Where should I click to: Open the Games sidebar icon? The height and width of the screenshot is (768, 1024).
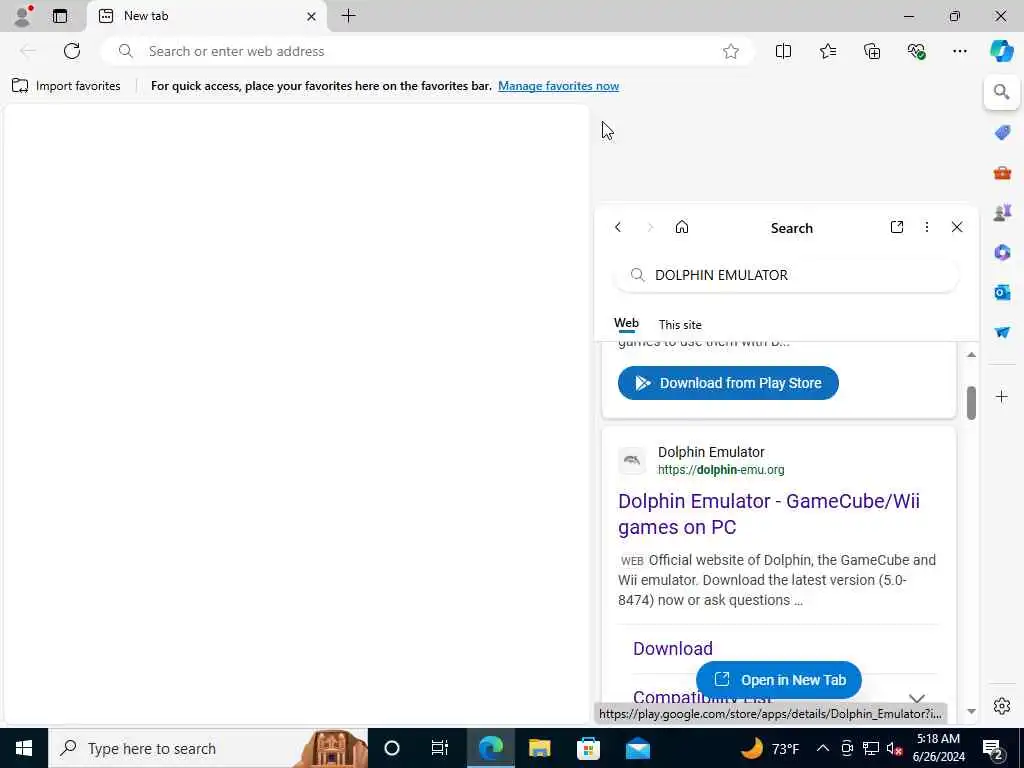tap(1002, 213)
